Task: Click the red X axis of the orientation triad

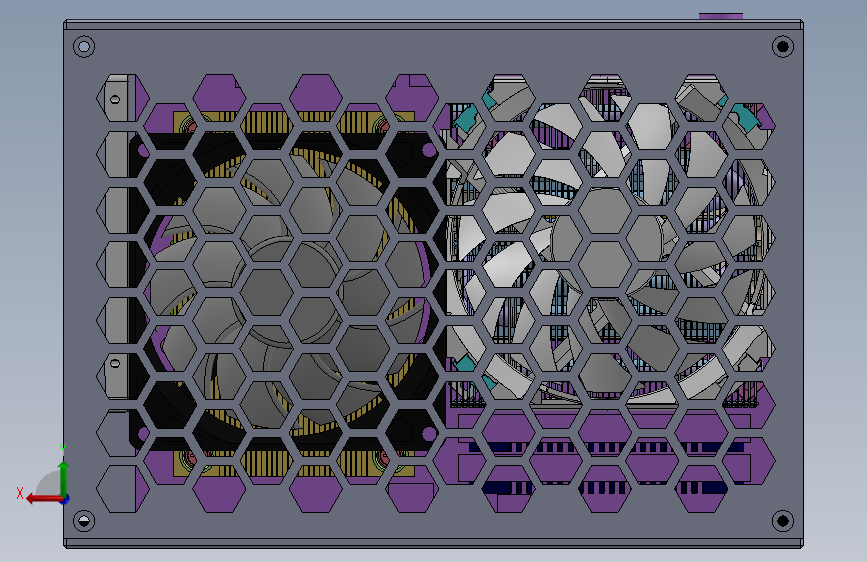Action: coord(44,499)
